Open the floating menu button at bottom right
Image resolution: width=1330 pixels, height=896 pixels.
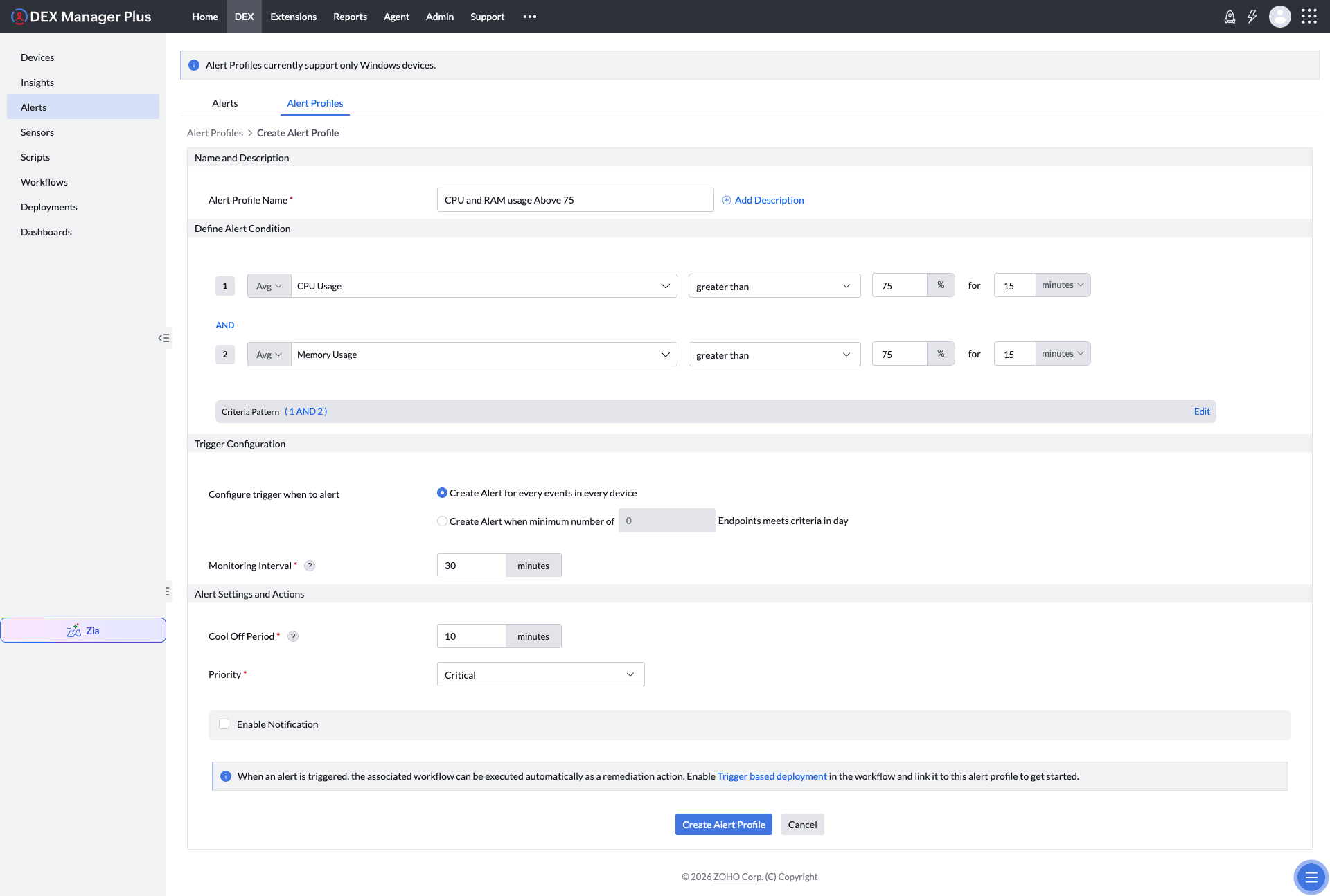tap(1311, 877)
